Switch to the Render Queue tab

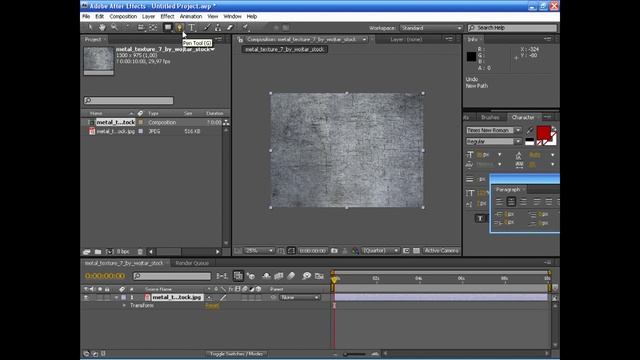tap(192, 263)
